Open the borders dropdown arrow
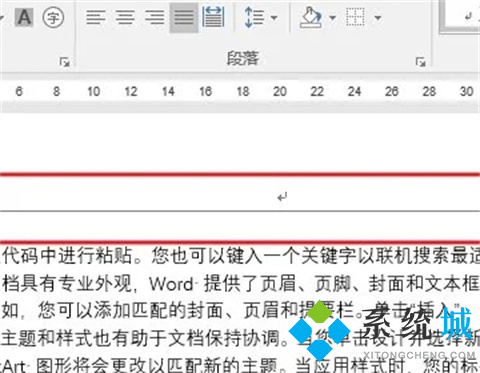Screen dimensions: 480x373 (x=378, y=18)
